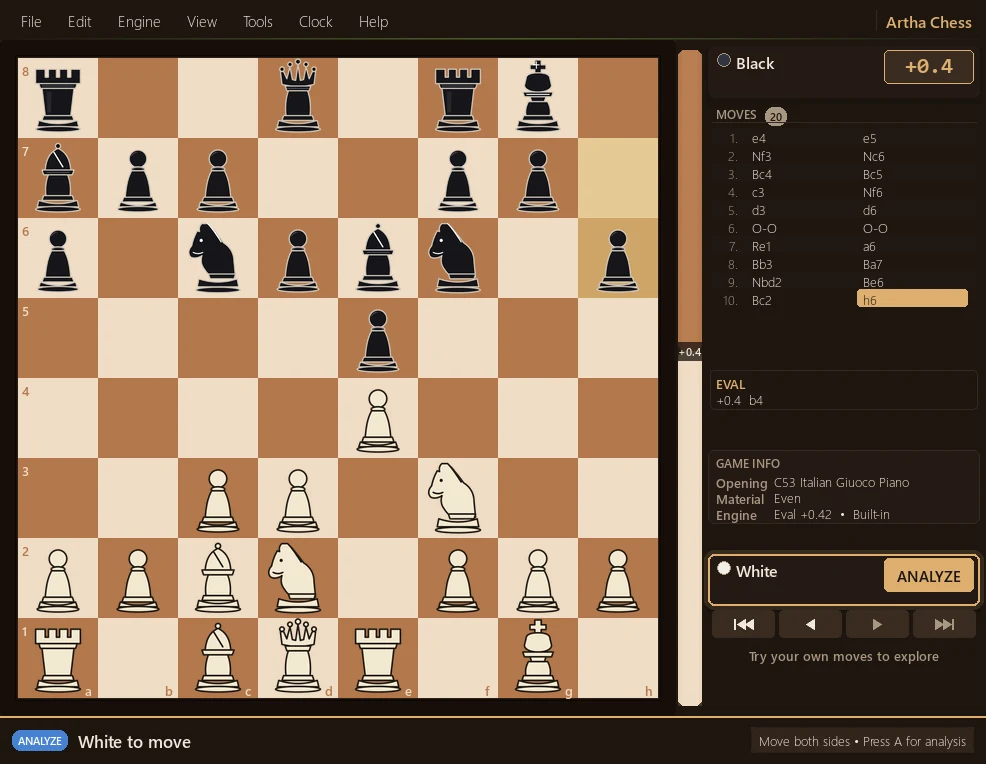Viewport: 986px width, 764px height.
Task: Pick the white king on g1
Action: pyautogui.click(x=538, y=656)
